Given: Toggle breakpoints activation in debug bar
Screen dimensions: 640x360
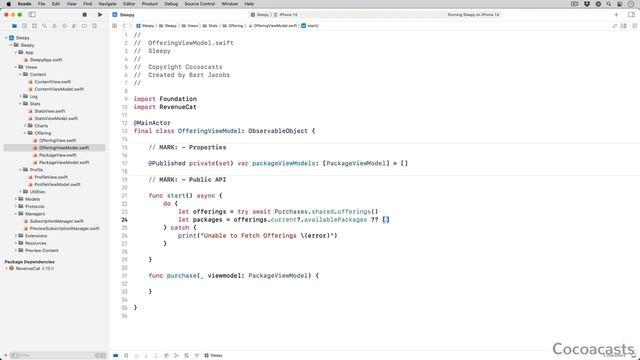Looking at the screenshot, I should pyautogui.click(x=116, y=356).
